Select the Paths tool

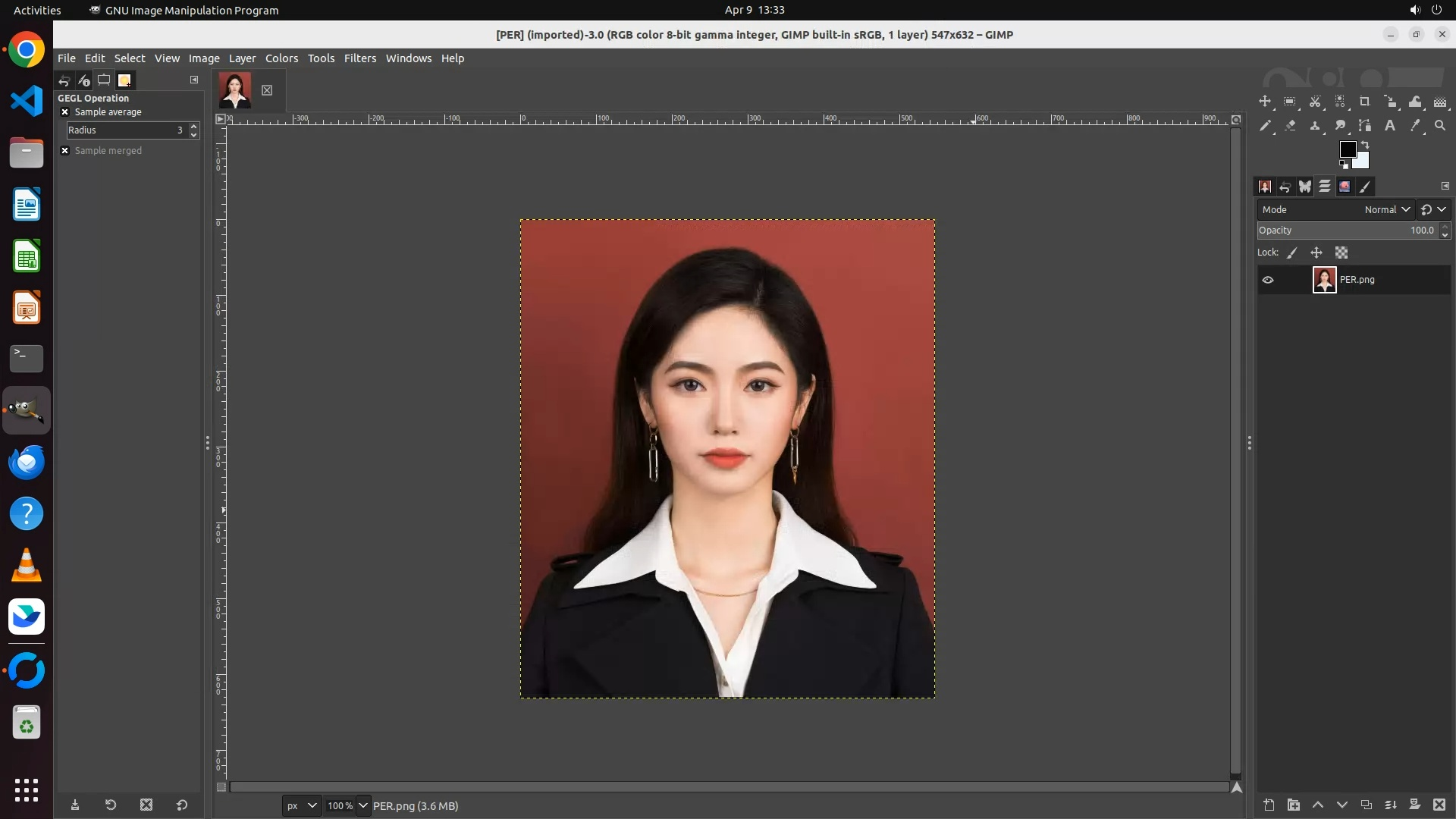pyautogui.click(x=1365, y=126)
